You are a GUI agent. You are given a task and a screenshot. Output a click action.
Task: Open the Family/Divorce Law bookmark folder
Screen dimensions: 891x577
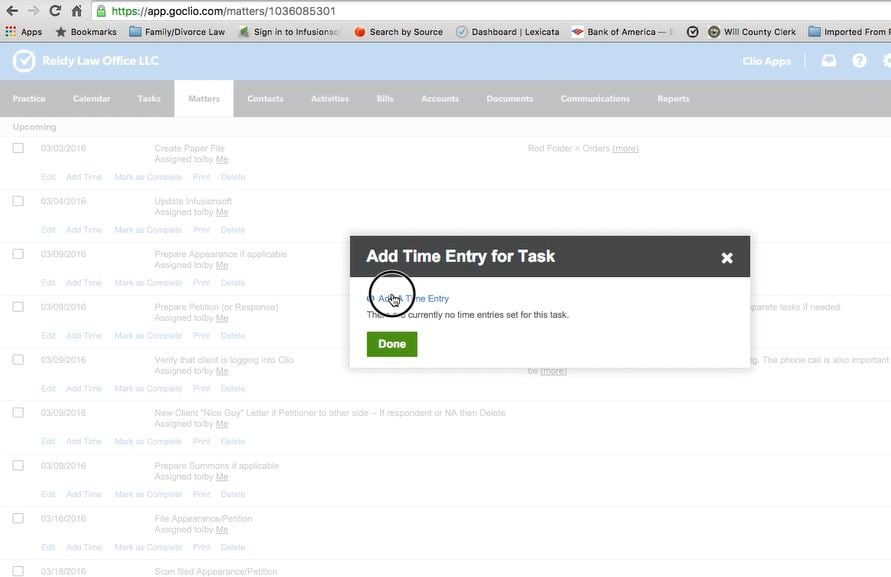176,32
